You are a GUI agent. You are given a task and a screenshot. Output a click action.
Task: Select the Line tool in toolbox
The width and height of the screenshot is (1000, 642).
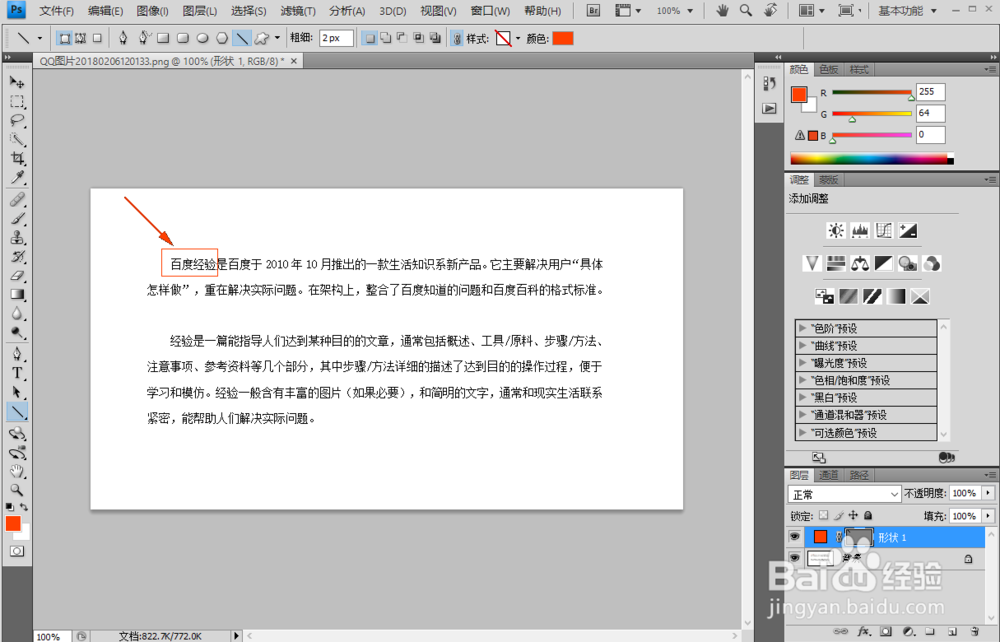point(17,412)
